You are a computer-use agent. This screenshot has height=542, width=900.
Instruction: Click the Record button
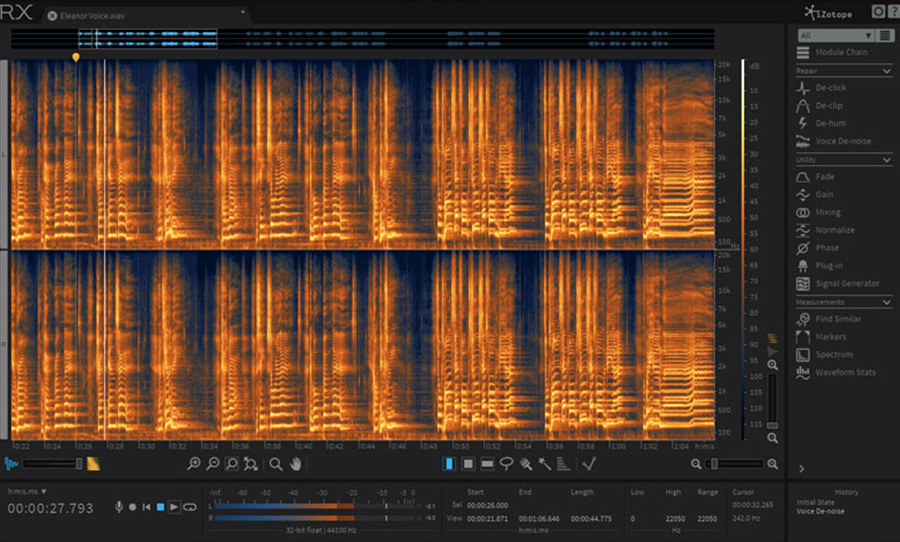(x=133, y=507)
